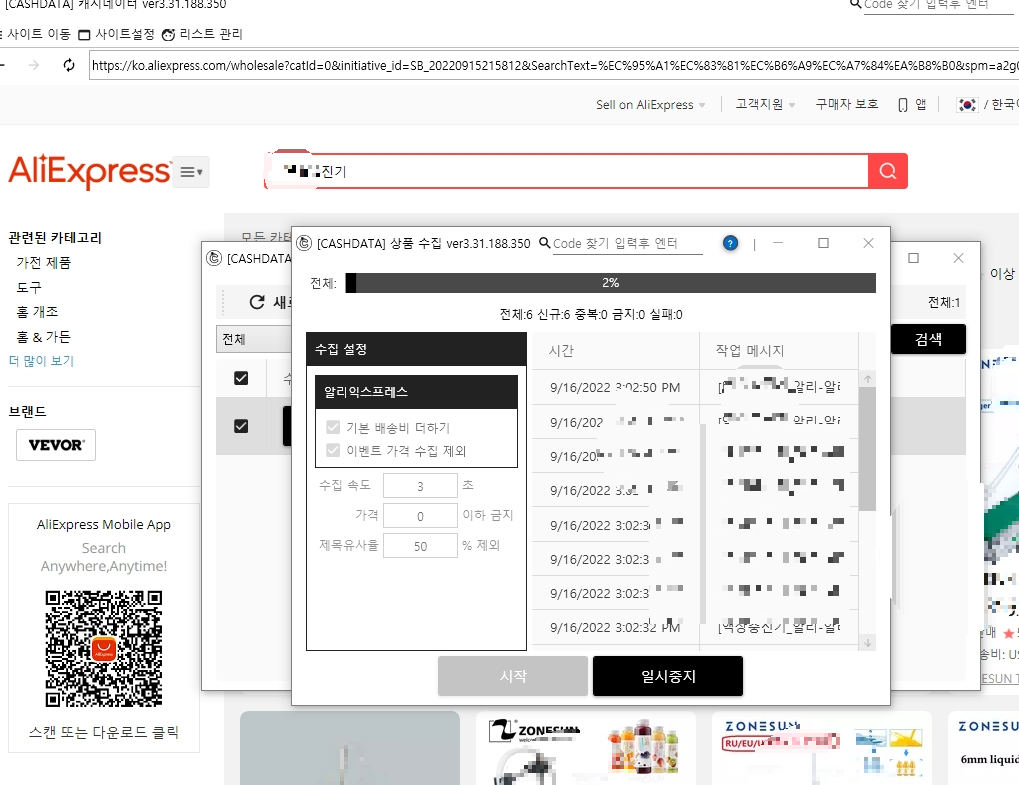
Task: Click the disabled 시작 start button
Action: [513, 676]
